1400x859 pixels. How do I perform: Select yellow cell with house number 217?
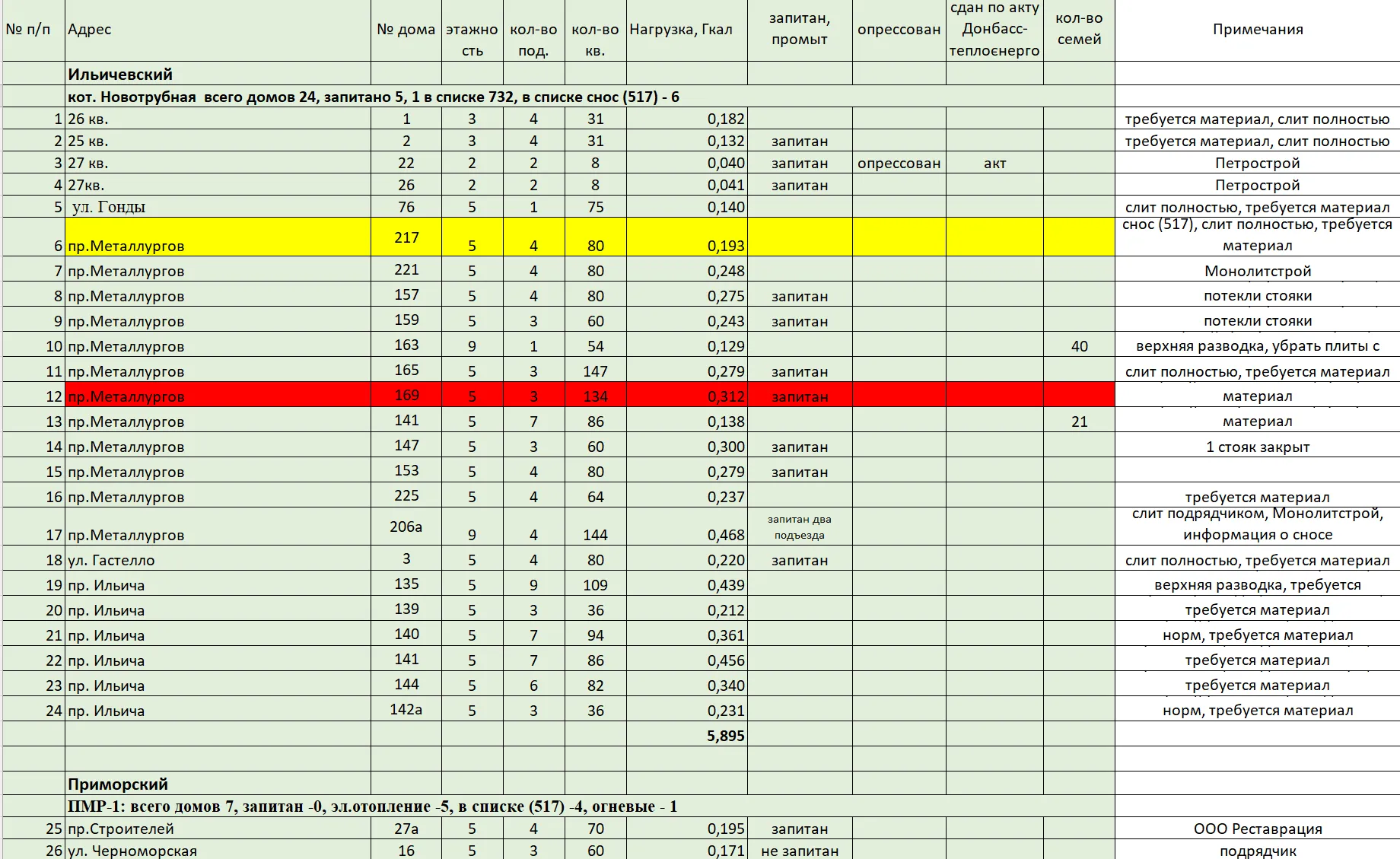click(406, 237)
